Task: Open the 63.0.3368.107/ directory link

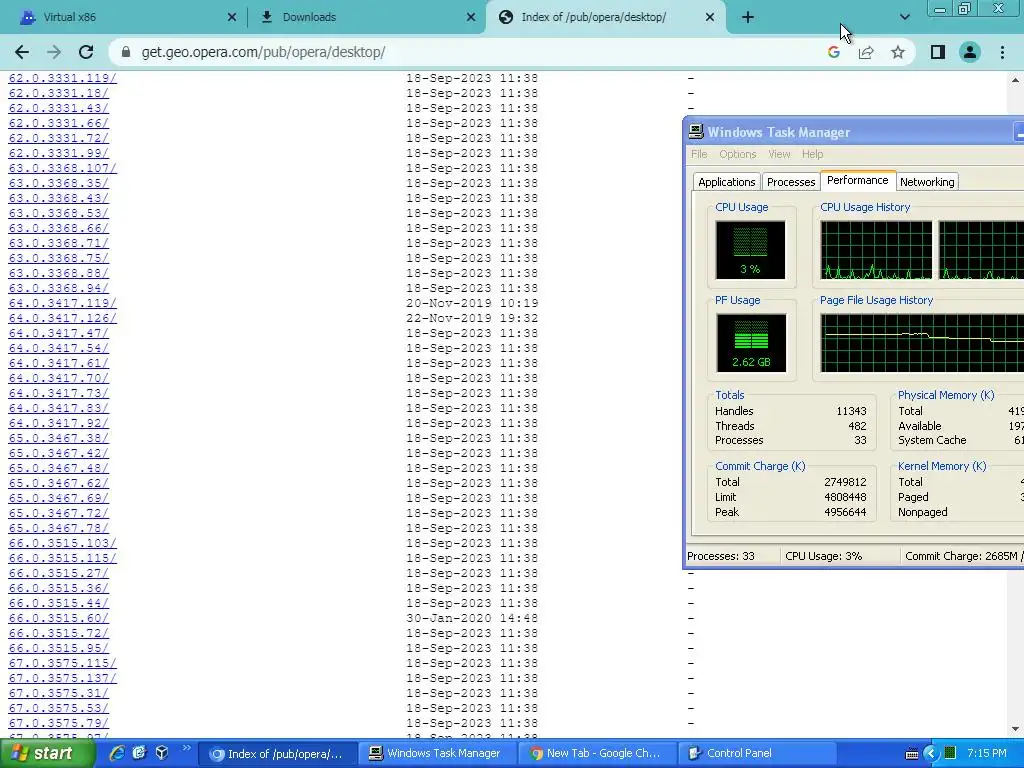Action: click(63, 168)
